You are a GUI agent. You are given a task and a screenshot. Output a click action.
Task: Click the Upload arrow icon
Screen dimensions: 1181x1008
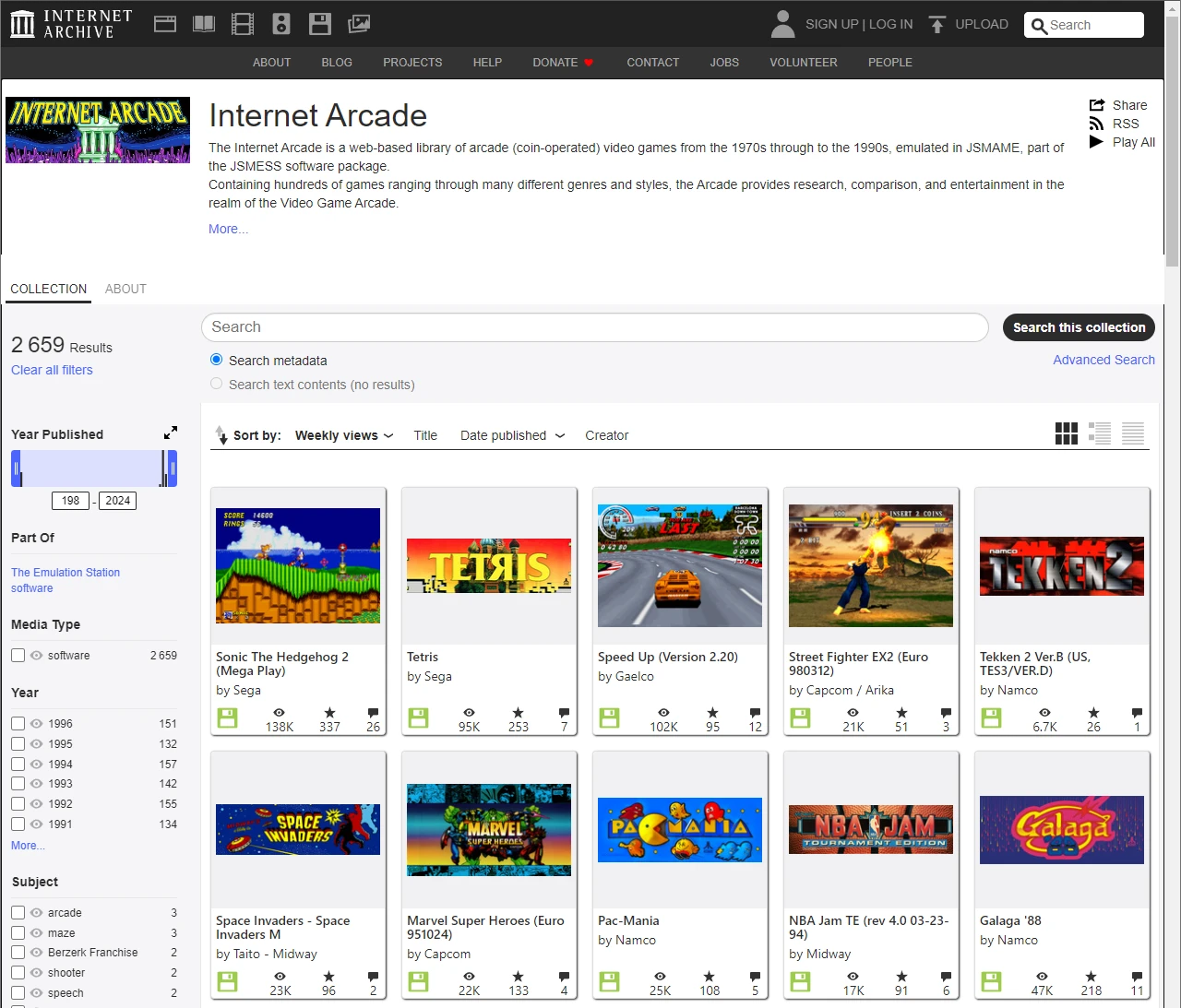[x=937, y=25]
